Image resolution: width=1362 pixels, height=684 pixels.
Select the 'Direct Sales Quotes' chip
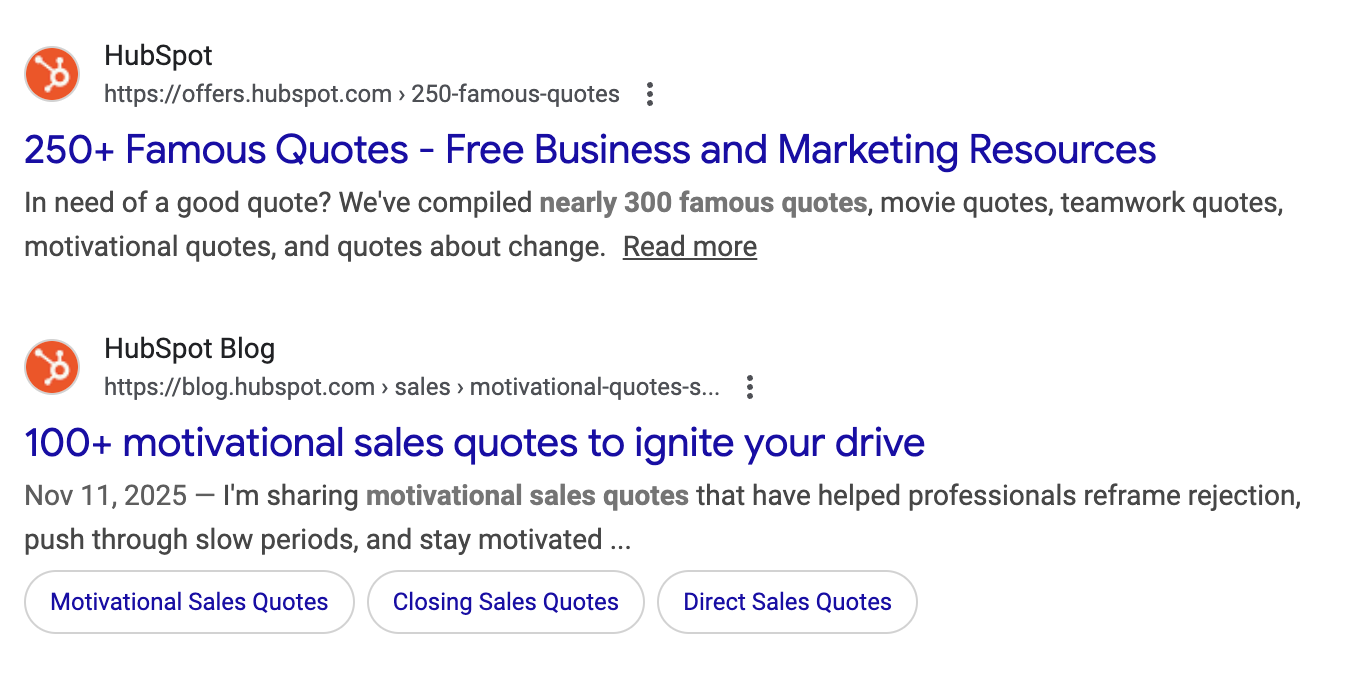coord(787,602)
